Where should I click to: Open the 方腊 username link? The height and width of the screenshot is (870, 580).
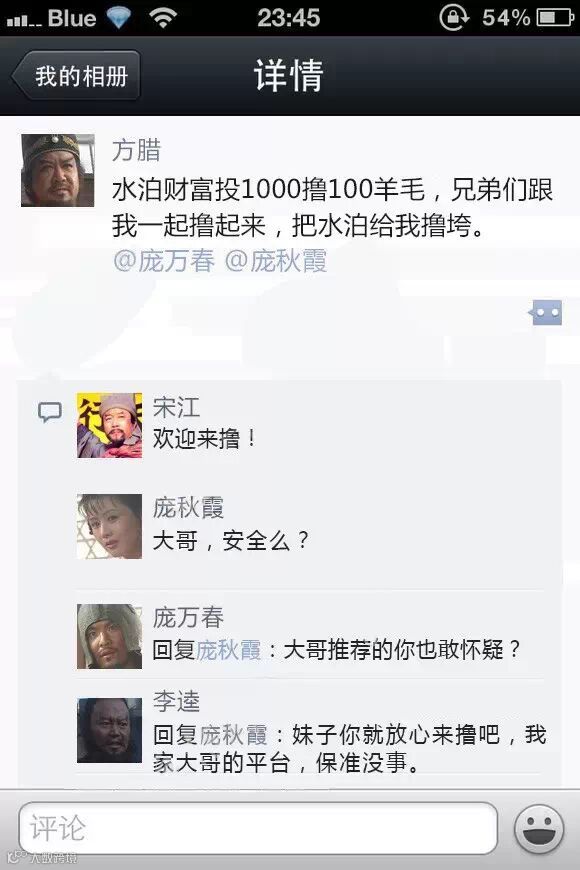(x=137, y=150)
